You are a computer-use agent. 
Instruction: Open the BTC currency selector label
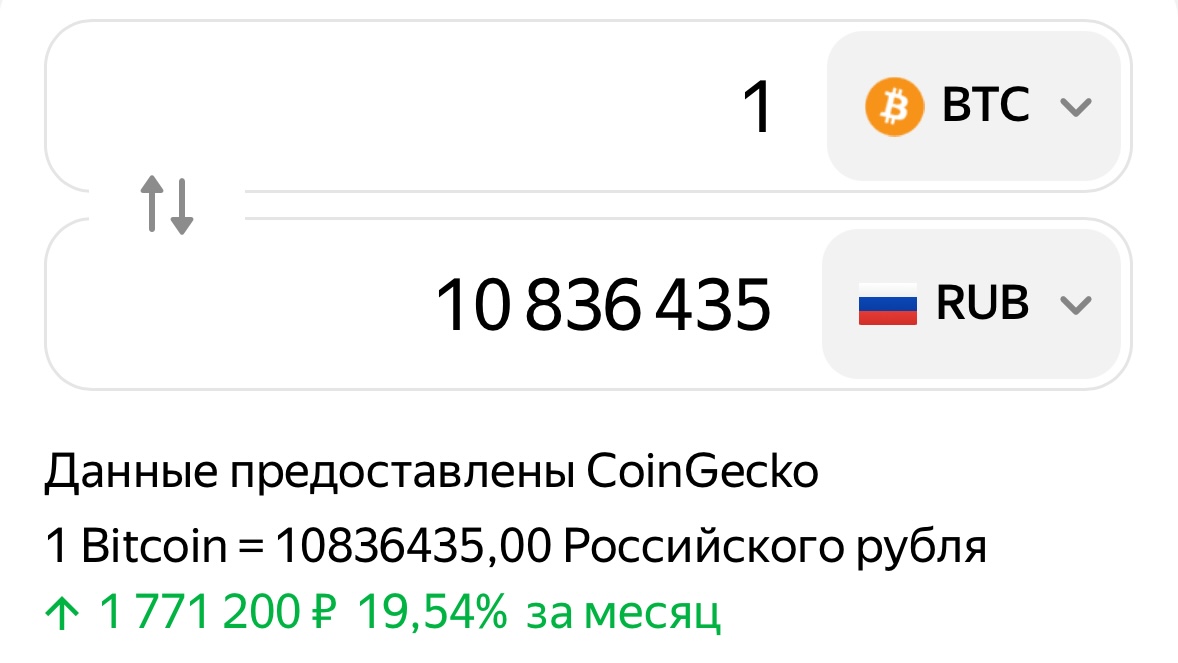point(986,106)
